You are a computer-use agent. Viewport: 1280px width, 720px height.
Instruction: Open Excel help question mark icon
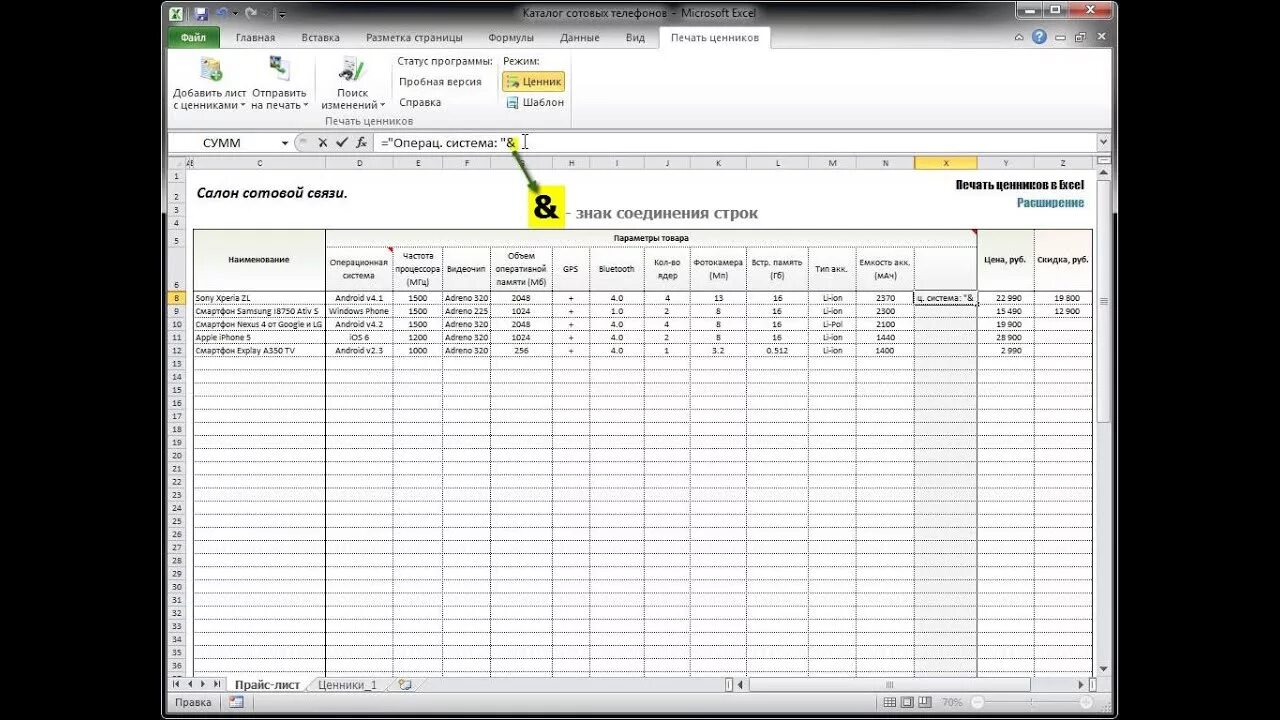(x=1039, y=37)
